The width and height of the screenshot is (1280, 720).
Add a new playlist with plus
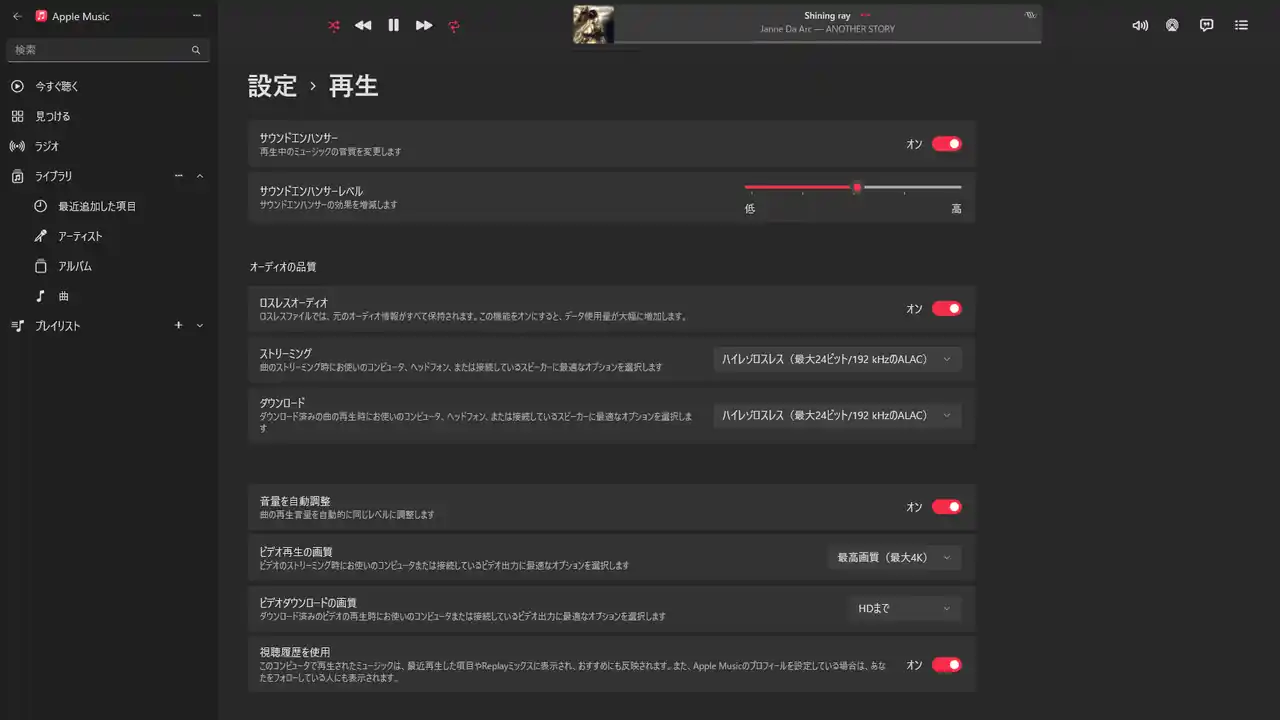pos(179,325)
